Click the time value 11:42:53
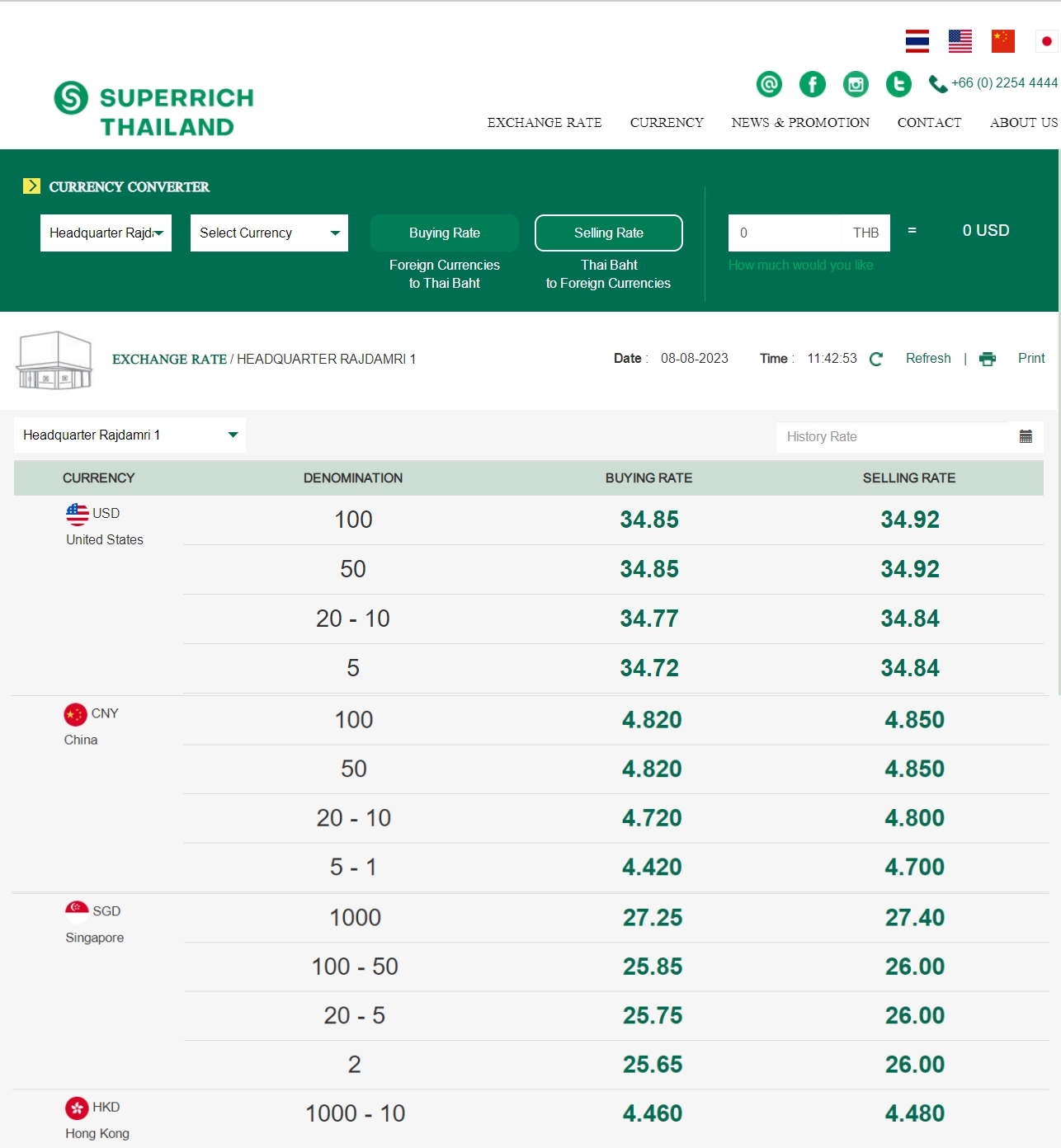Viewport: 1061px width, 1148px height. (832, 359)
